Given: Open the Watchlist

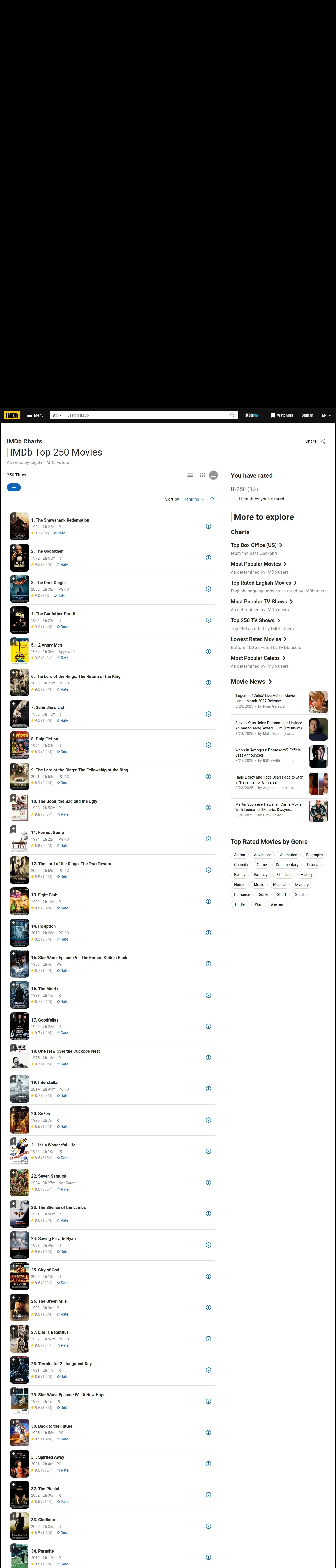Looking at the screenshot, I should [282, 415].
